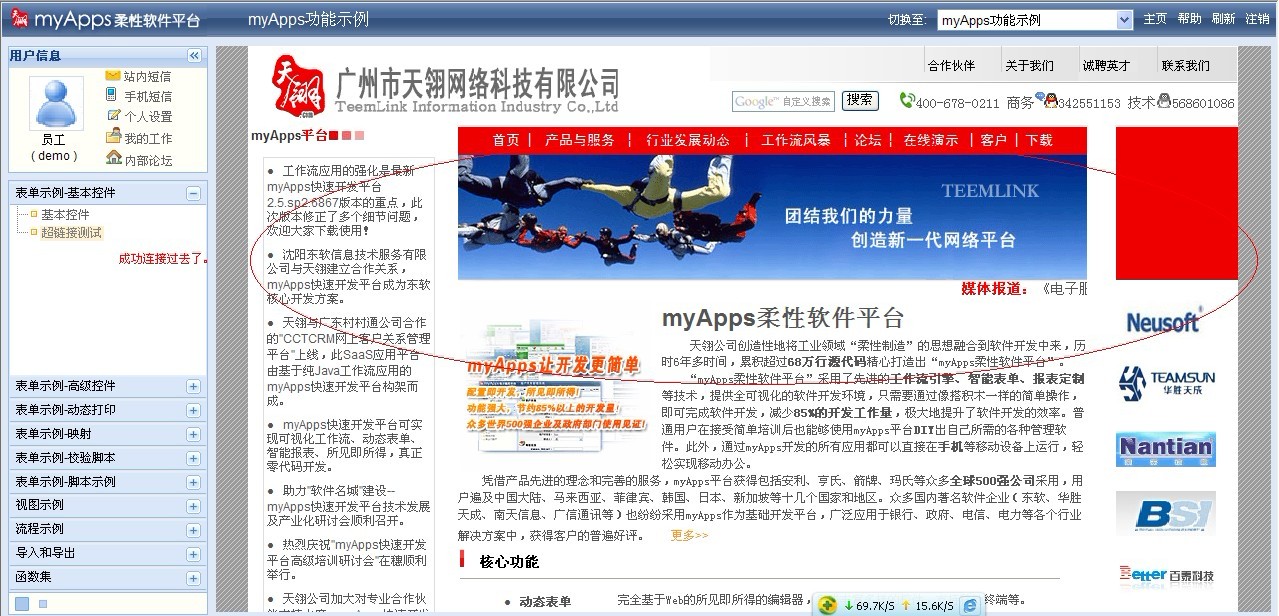Open the 切换至 application dropdown

[x=1035, y=19]
